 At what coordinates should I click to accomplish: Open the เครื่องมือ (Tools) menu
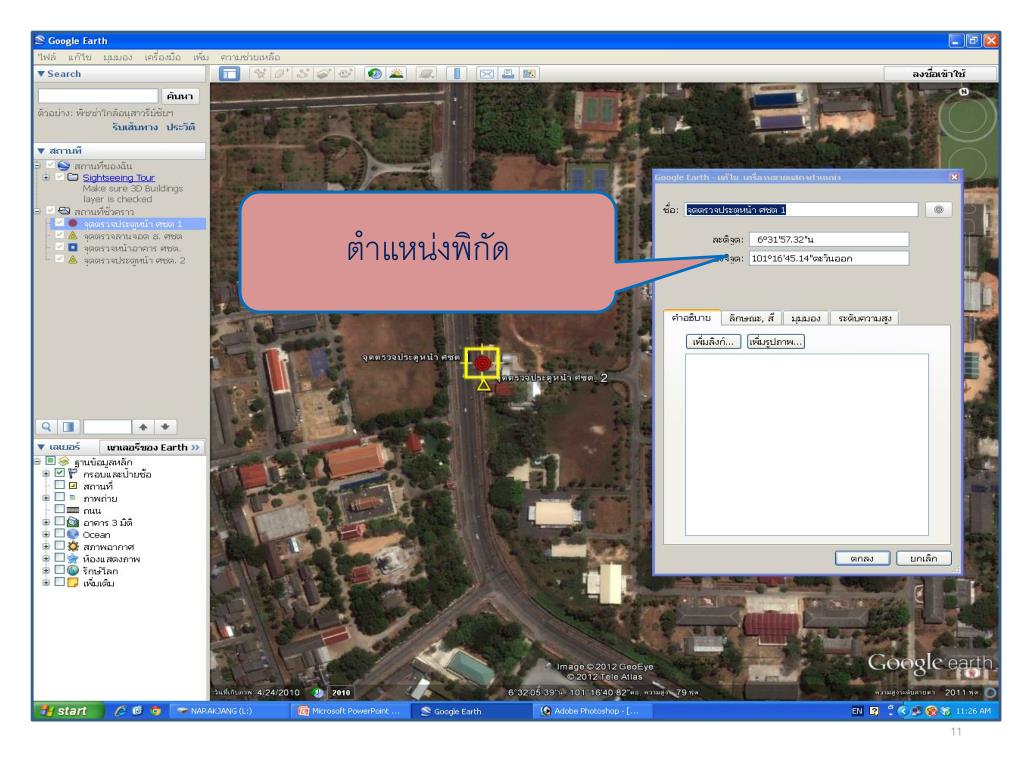tap(163, 57)
